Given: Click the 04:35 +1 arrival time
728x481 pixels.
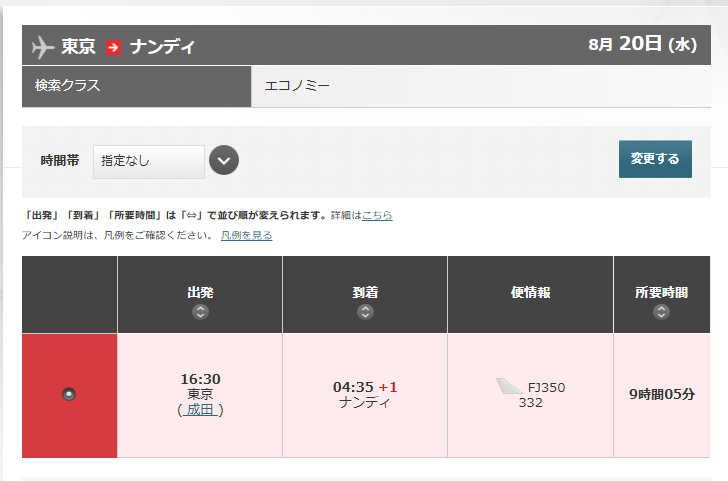Looking at the screenshot, I should (x=365, y=387).
